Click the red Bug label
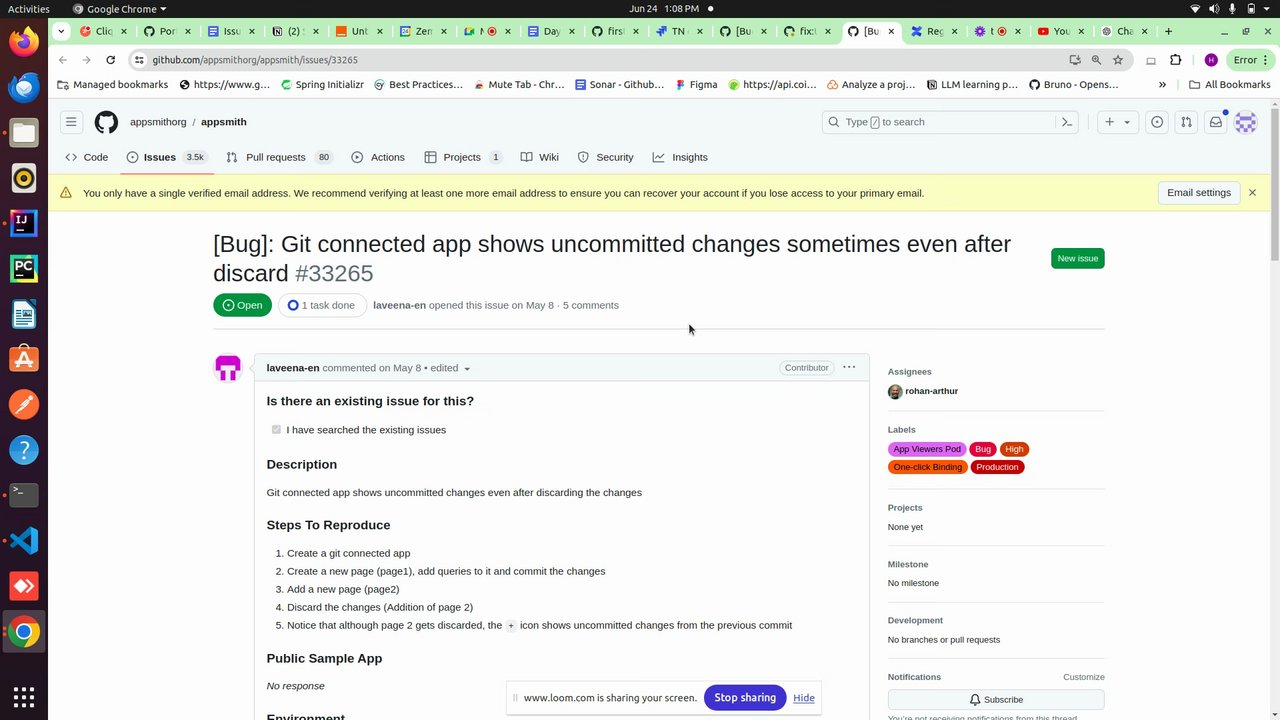 tap(983, 449)
